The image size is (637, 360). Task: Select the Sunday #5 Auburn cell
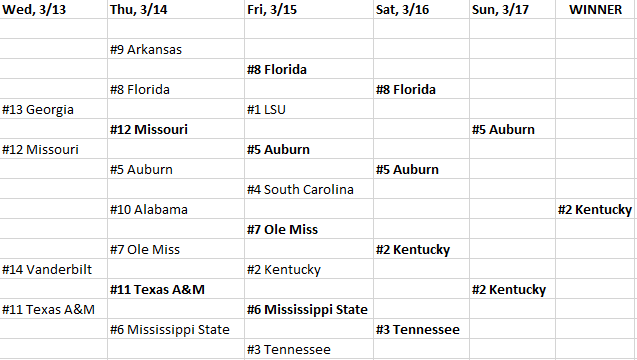pos(512,129)
